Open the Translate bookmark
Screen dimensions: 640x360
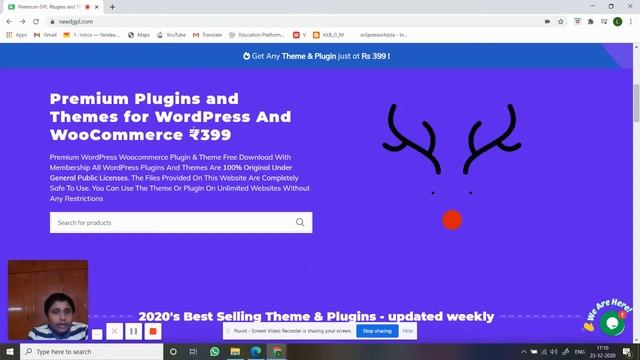(x=207, y=35)
